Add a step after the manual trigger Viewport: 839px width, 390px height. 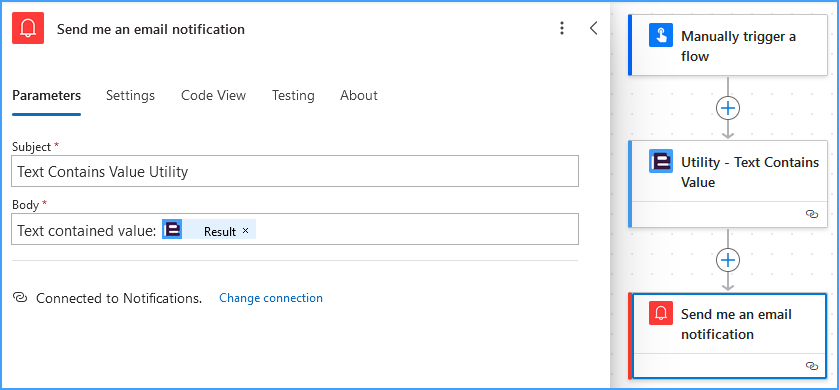[x=728, y=109]
